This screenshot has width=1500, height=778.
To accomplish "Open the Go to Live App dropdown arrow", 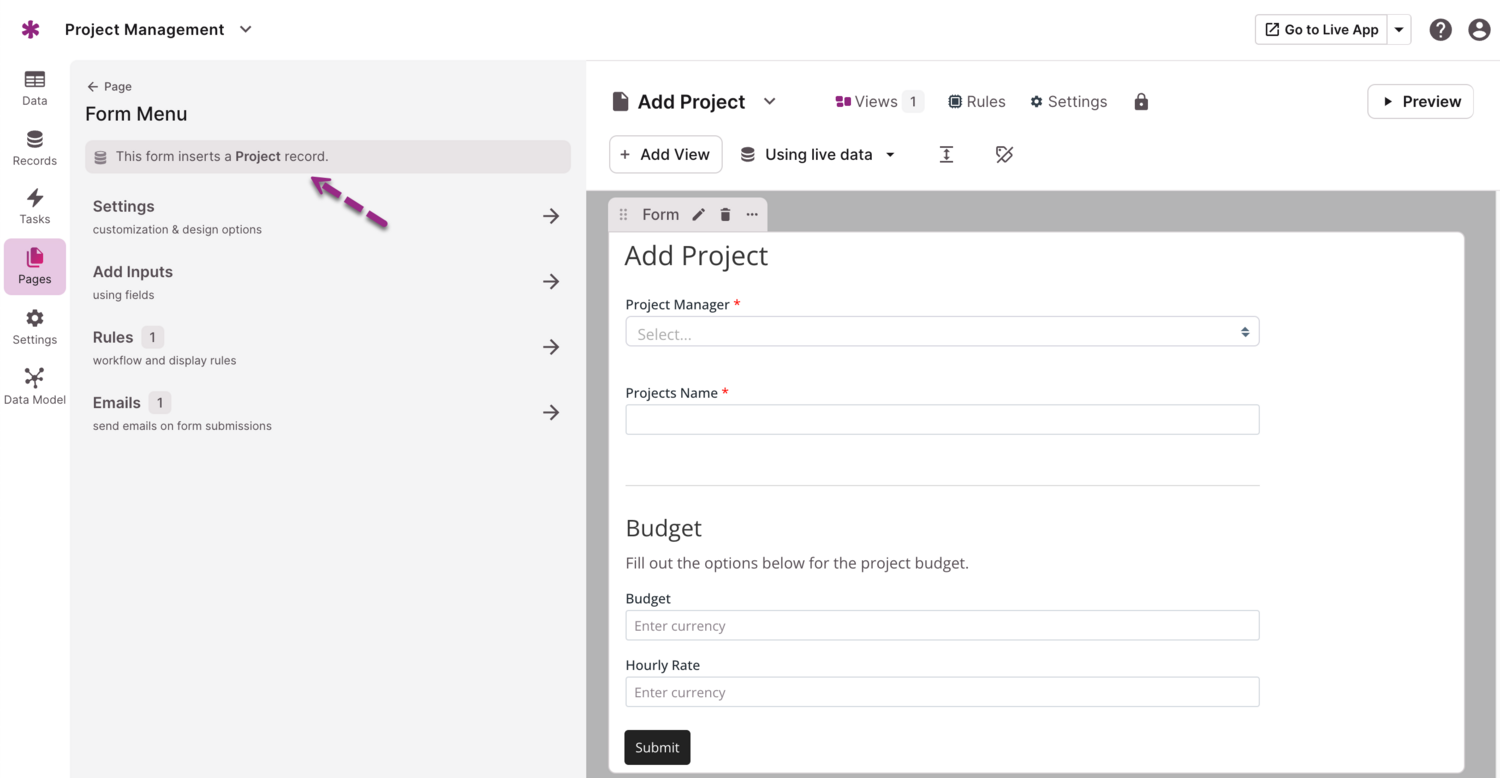I will [1399, 30].
